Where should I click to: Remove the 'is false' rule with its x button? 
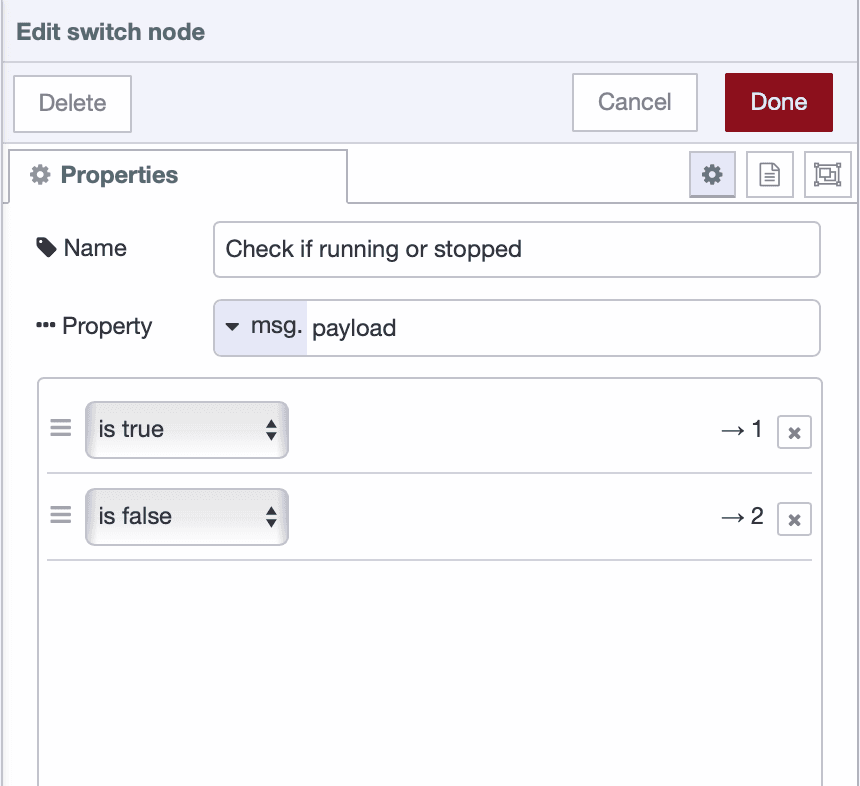click(794, 519)
